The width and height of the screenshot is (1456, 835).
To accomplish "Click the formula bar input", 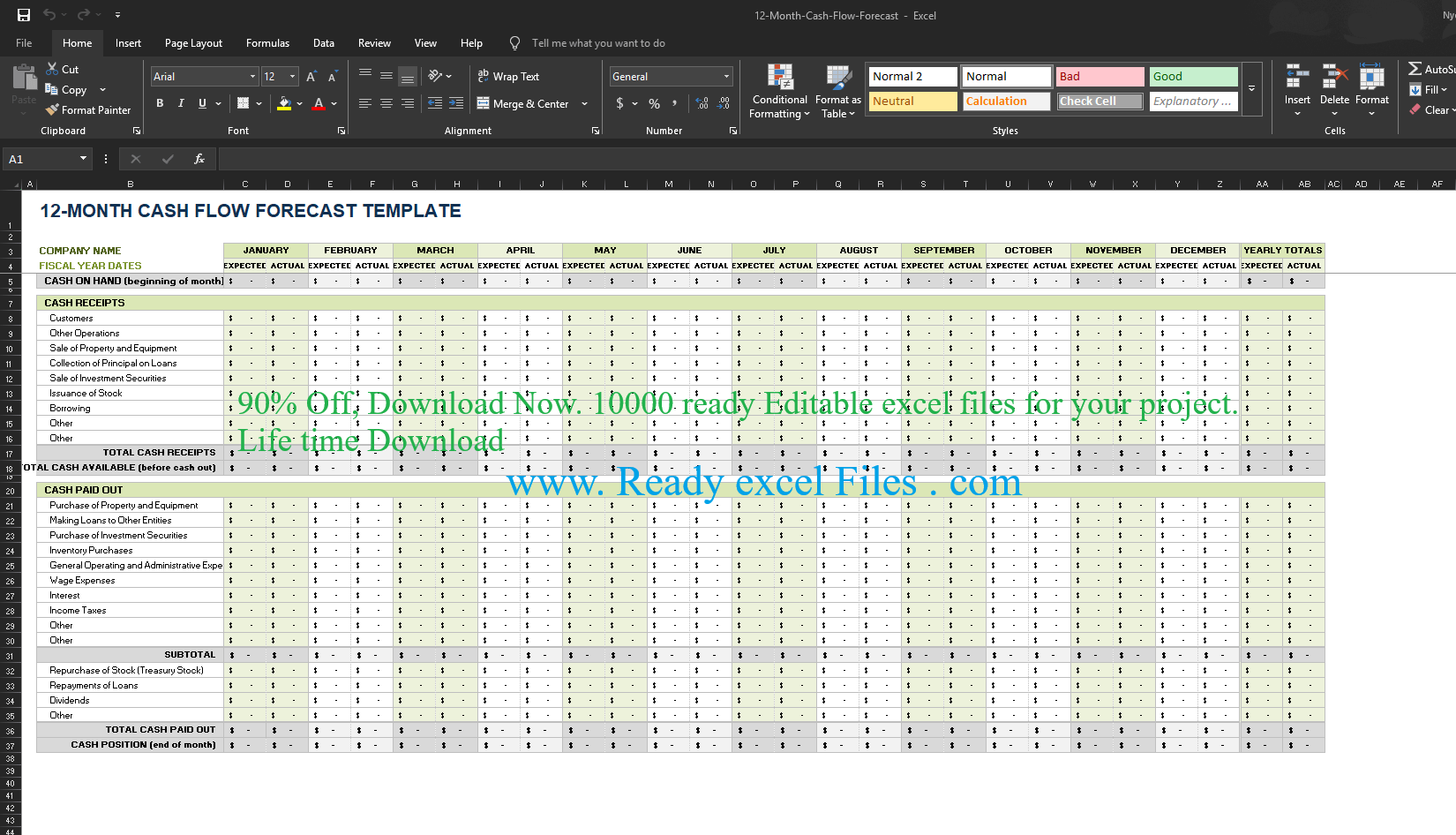I will (837, 159).
